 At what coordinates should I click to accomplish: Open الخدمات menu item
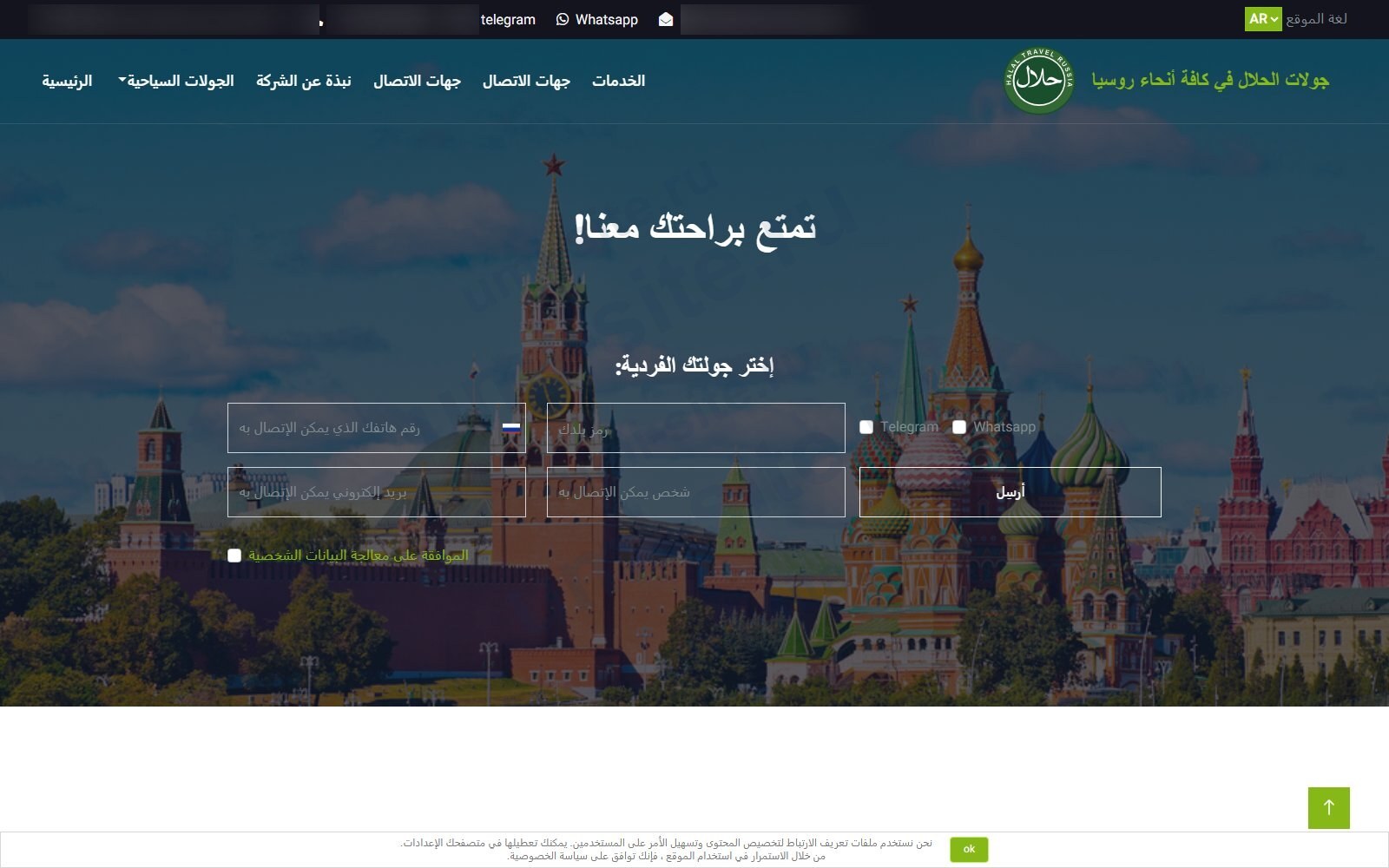[619, 81]
